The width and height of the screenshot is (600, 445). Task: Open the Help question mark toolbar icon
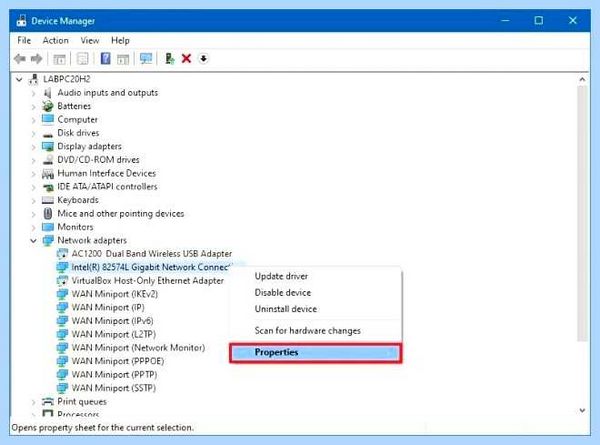[105, 59]
